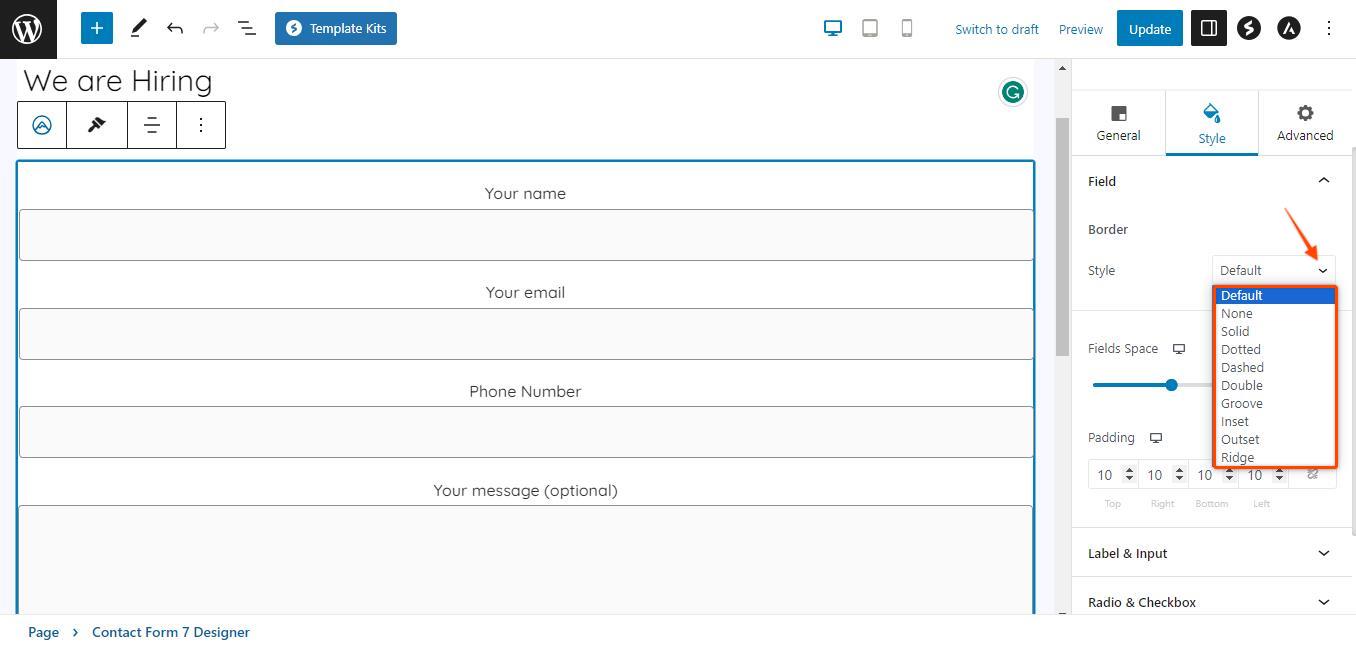Switch to the General tab

tap(1118, 123)
